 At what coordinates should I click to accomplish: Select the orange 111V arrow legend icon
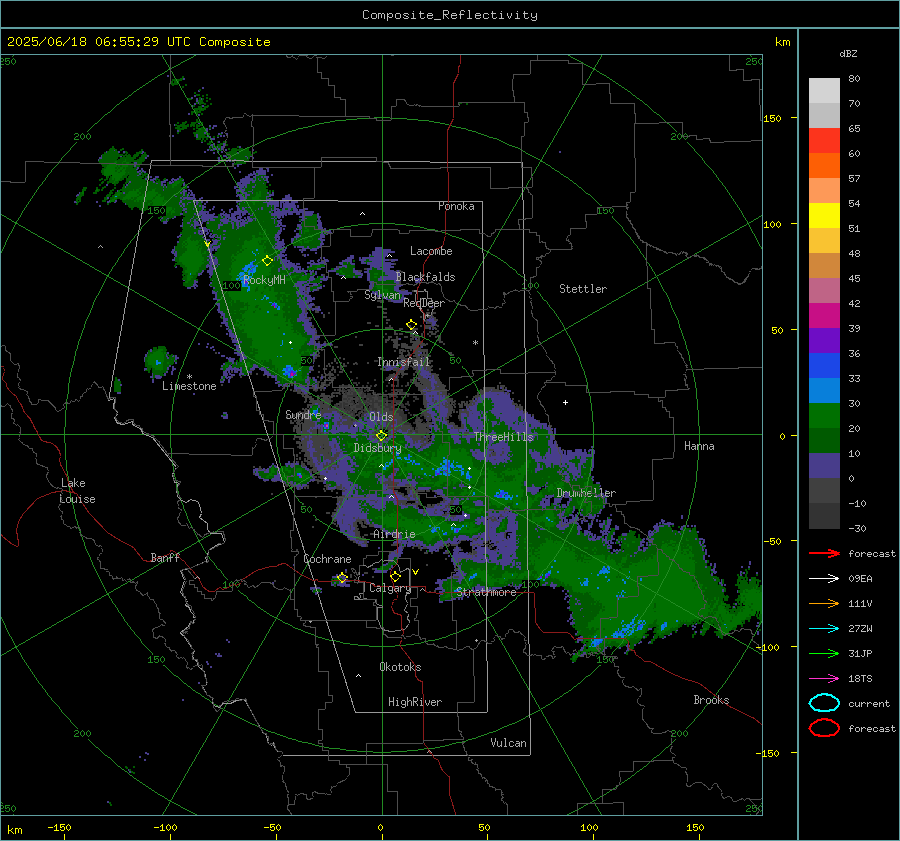click(824, 603)
